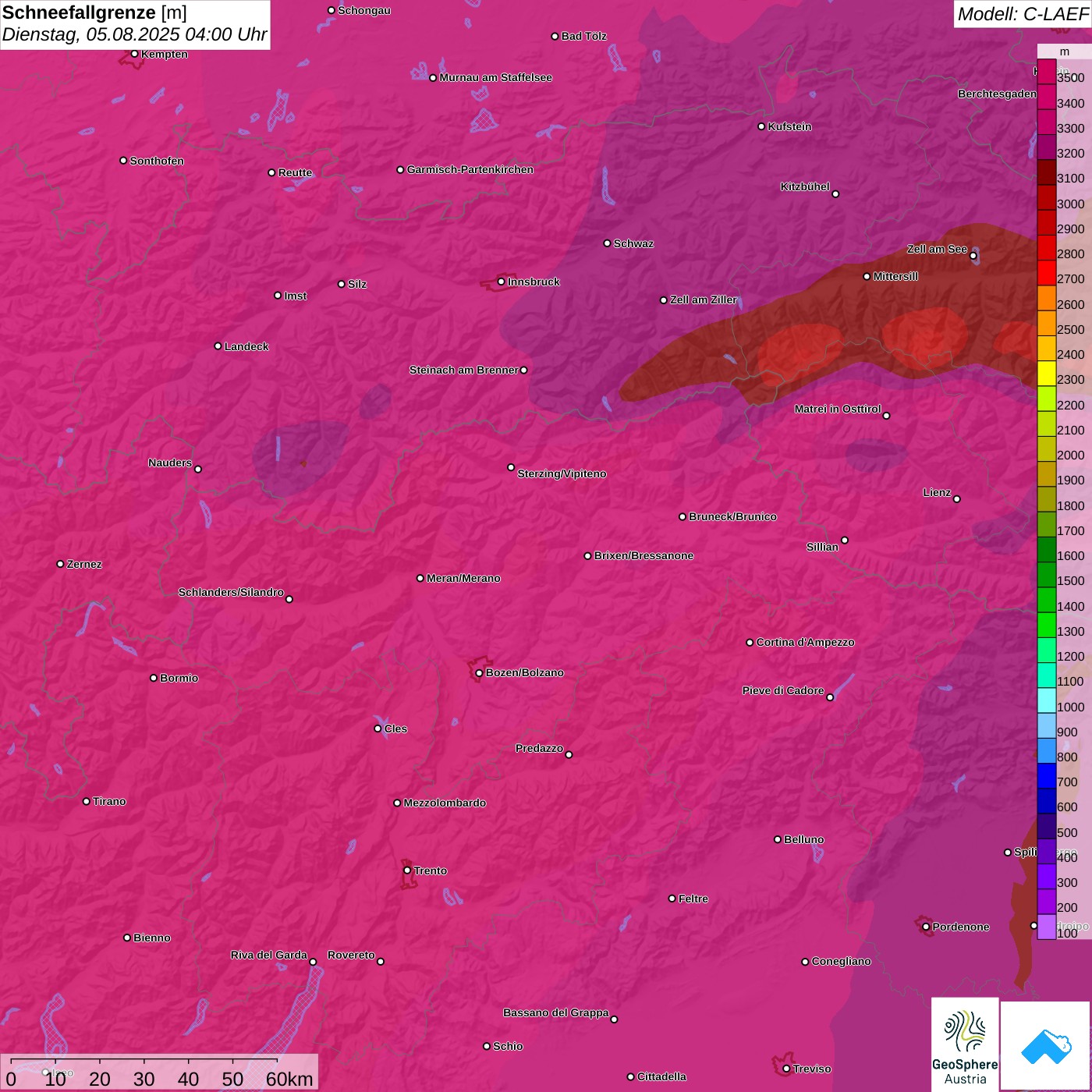Click the Bruneck/Brunico location dot
This screenshot has height=1092, width=1092.
pyautogui.click(x=682, y=516)
